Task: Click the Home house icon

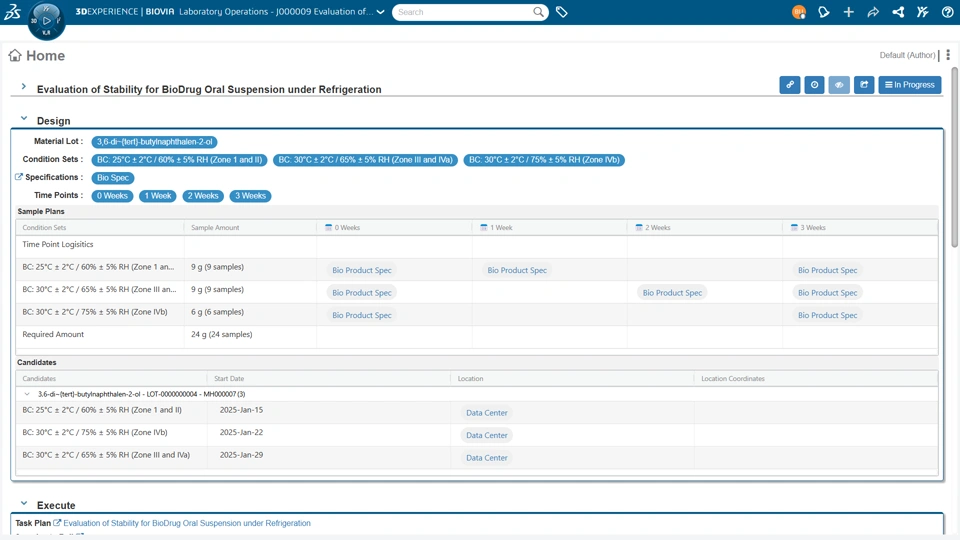Action: (x=15, y=56)
